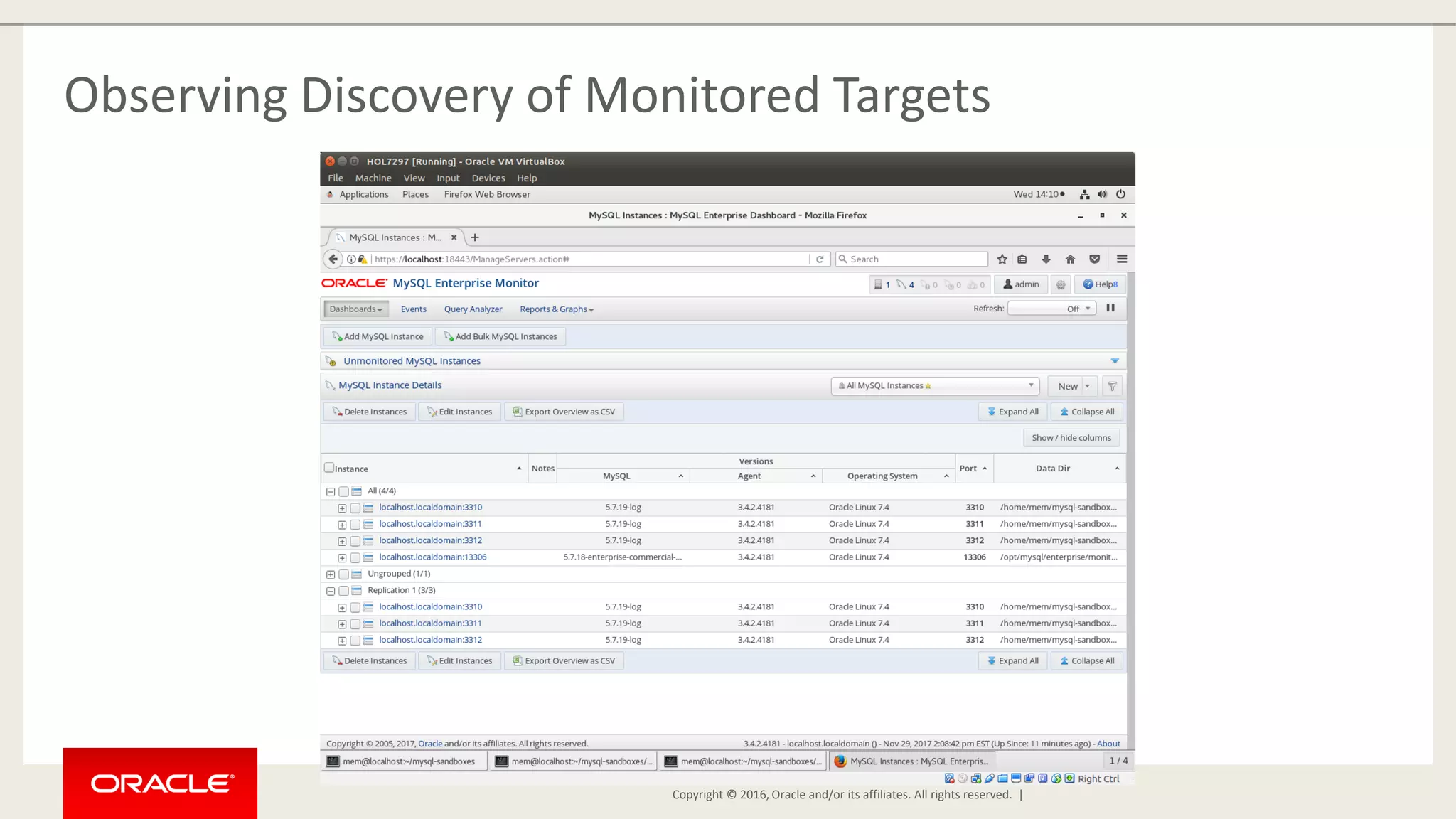Click the Add Bulk MySQL Instances button
Image resolution: width=1456 pixels, height=819 pixels.
click(x=500, y=337)
